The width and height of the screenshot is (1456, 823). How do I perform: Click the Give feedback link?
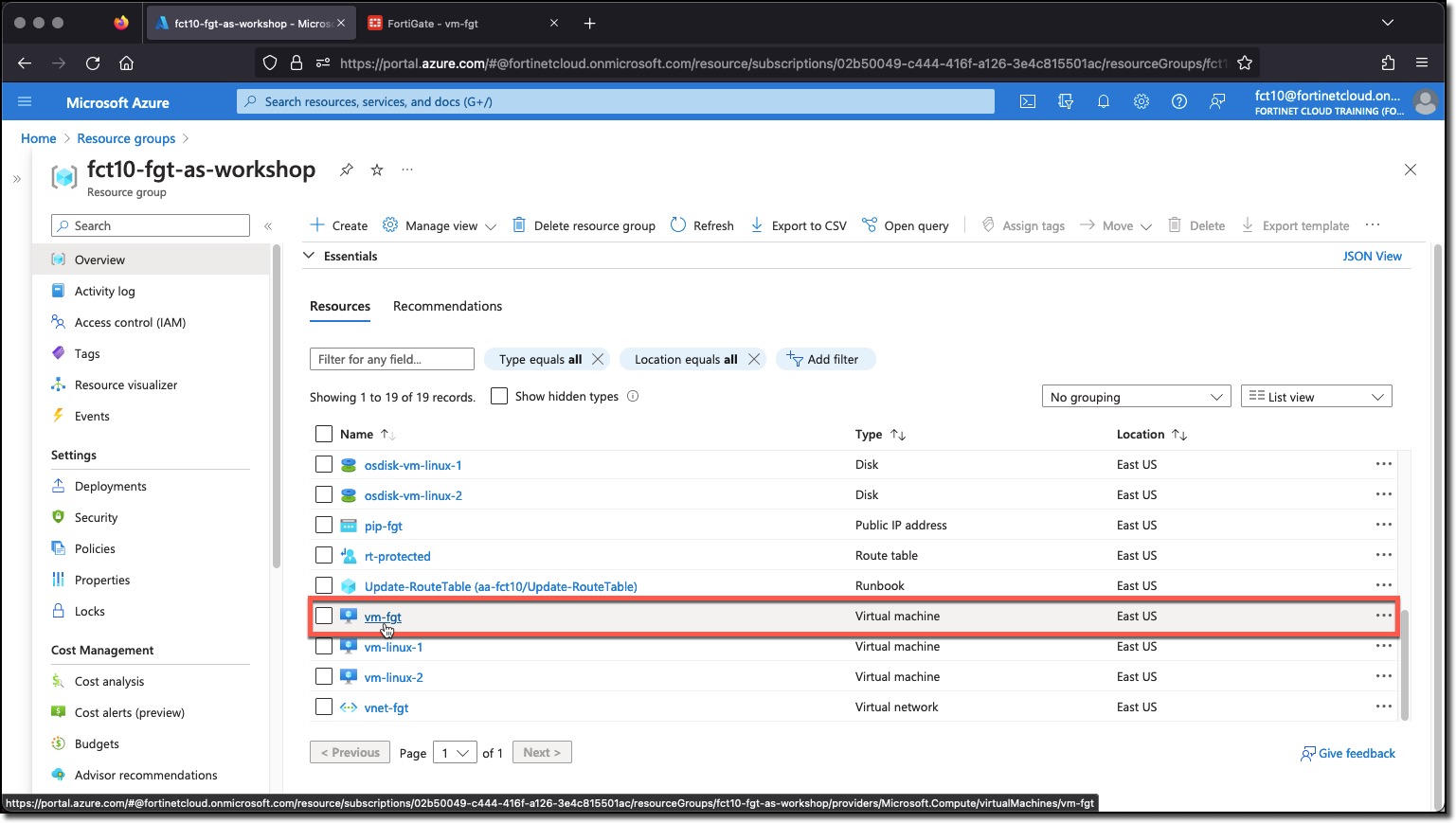pyautogui.click(x=1348, y=753)
